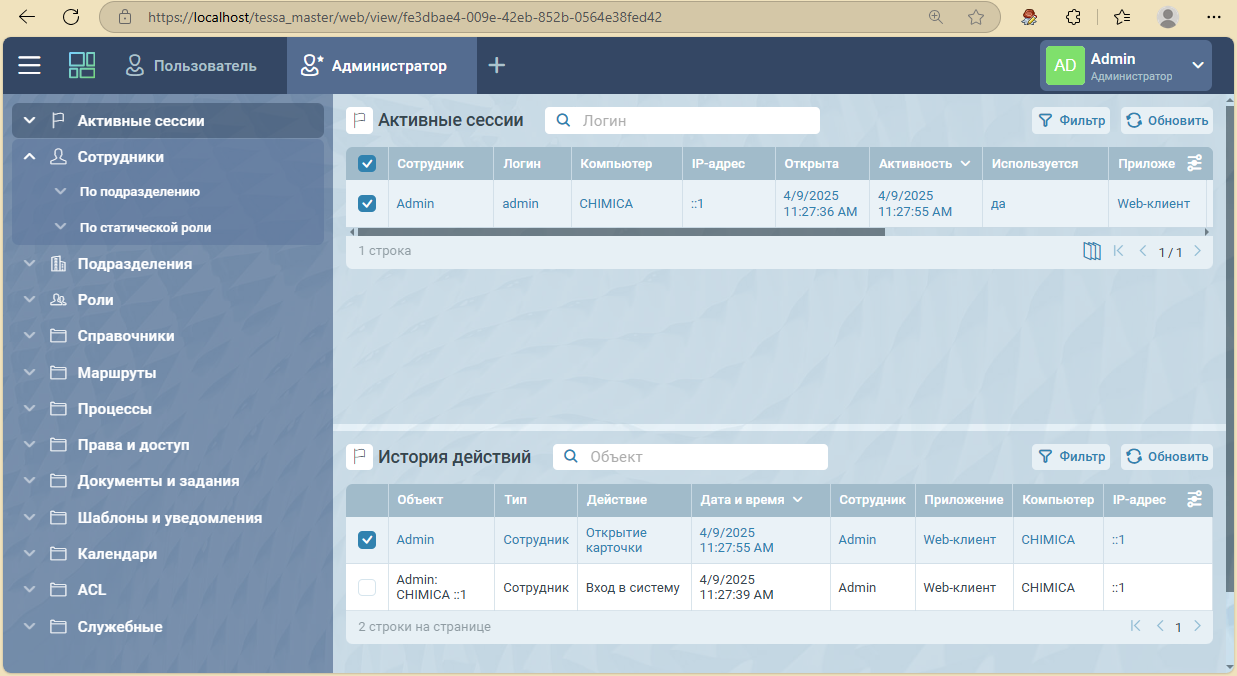Click the red flag icon beside История действий

(x=359, y=457)
